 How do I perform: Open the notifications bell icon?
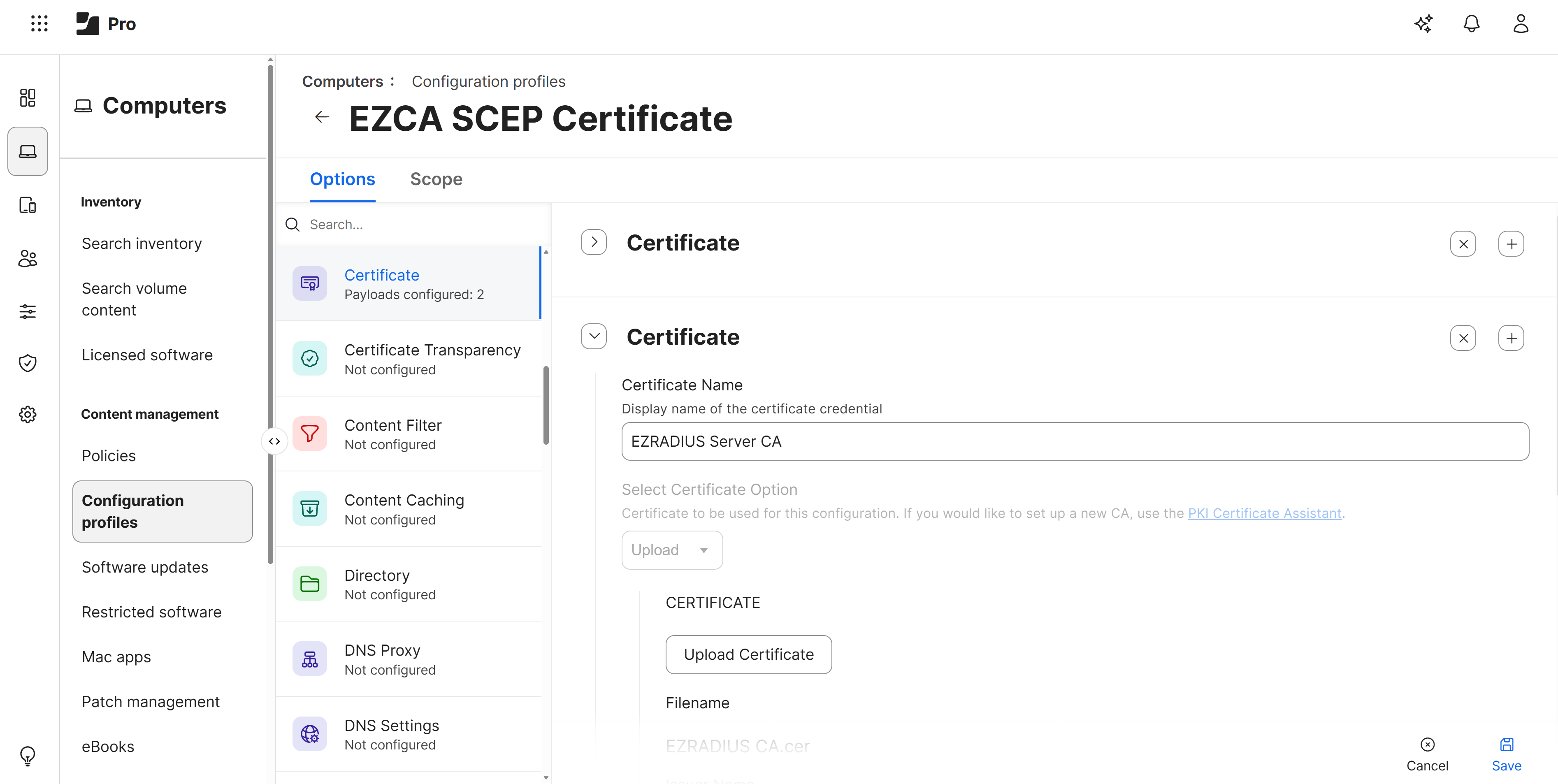tap(1472, 23)
